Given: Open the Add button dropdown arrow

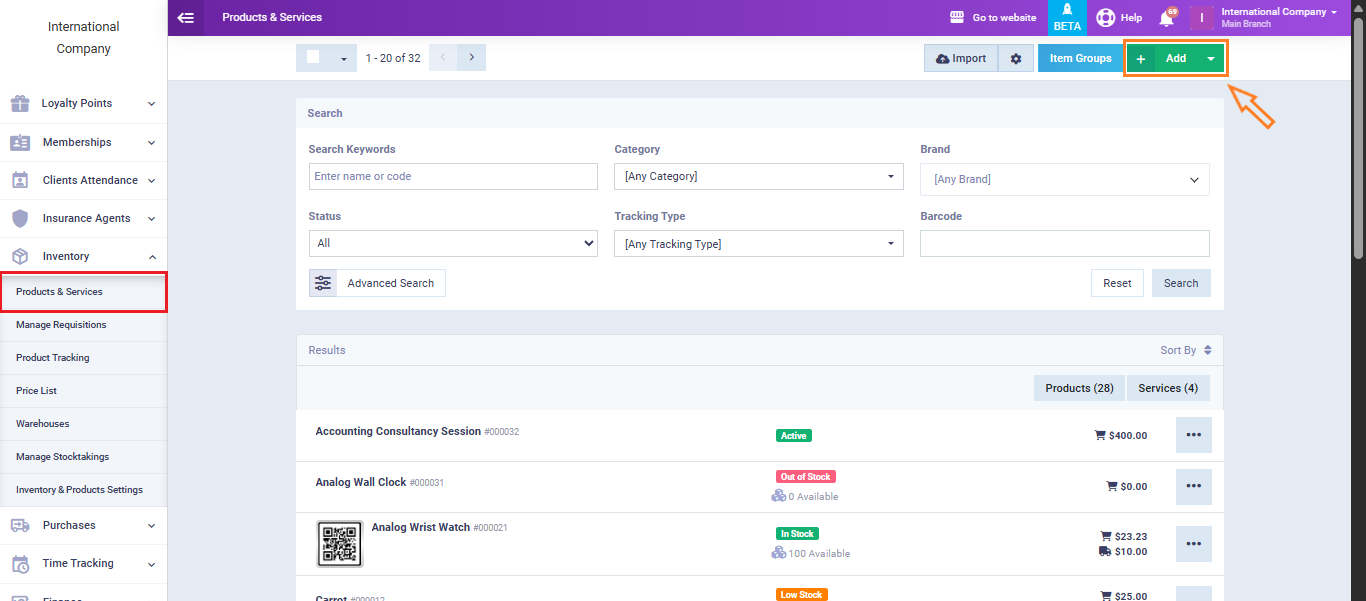Looking at the screenshot, I should (1210, 59).
